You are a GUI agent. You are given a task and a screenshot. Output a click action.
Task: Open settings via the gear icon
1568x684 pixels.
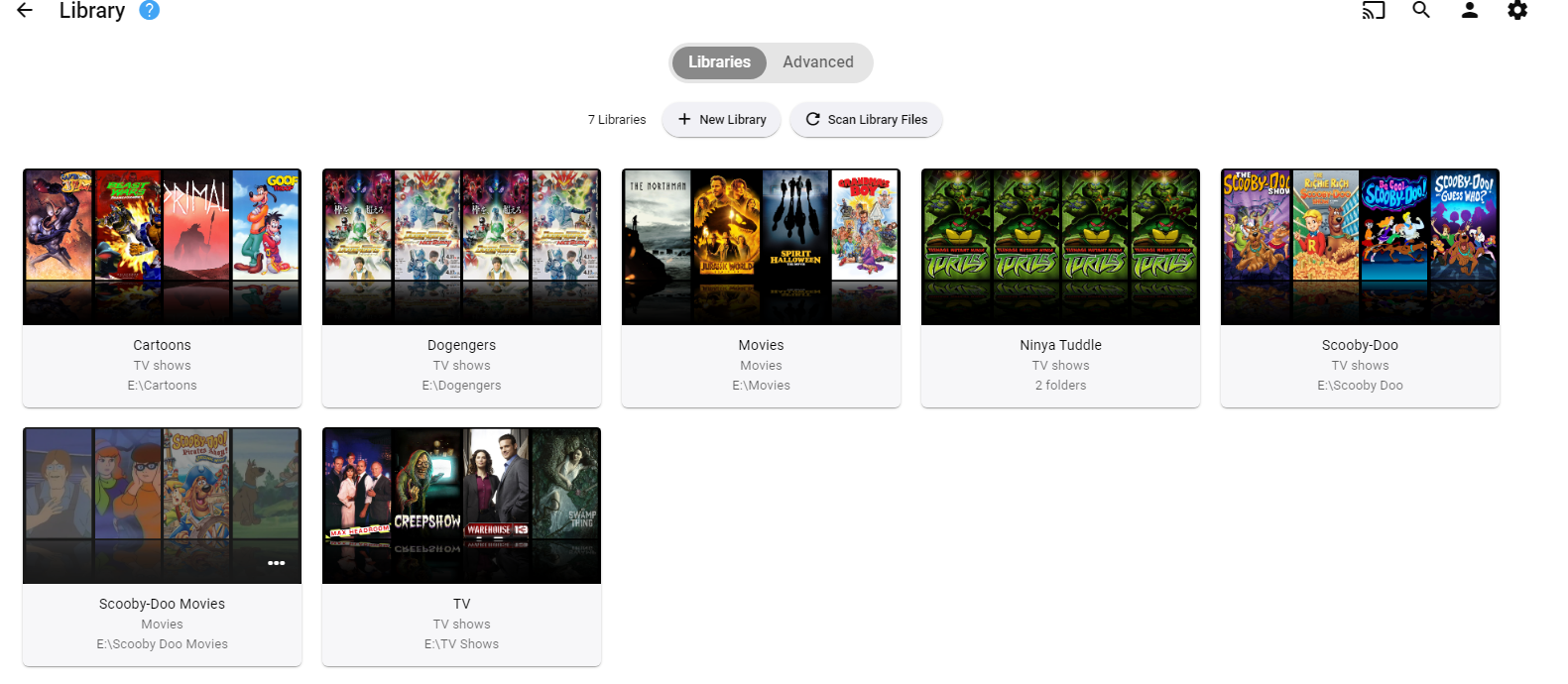[x=1517, y=10]
